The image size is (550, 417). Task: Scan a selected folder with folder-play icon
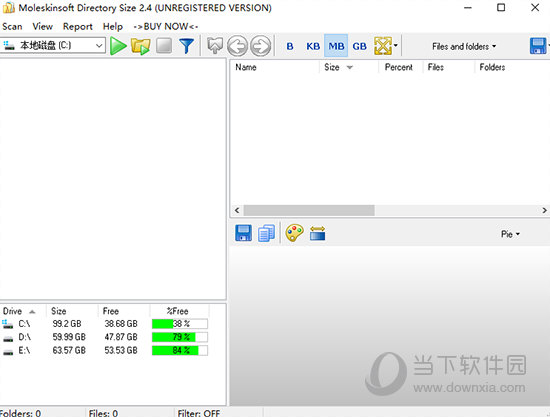pyautogui.click(x=141, y=46)
